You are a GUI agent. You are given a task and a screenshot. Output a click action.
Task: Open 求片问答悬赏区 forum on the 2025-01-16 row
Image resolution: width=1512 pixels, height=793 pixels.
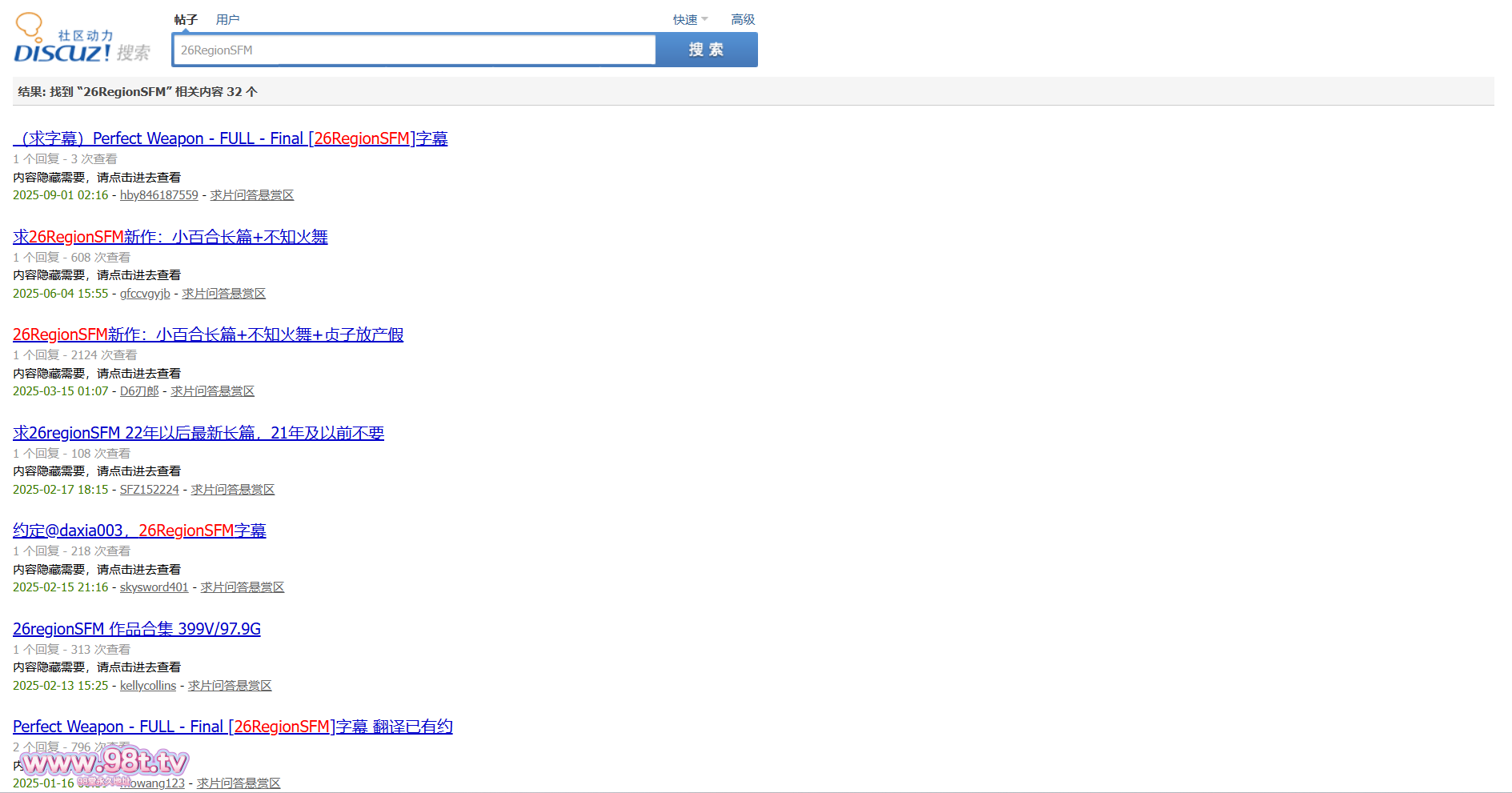[x=239, y=783]
